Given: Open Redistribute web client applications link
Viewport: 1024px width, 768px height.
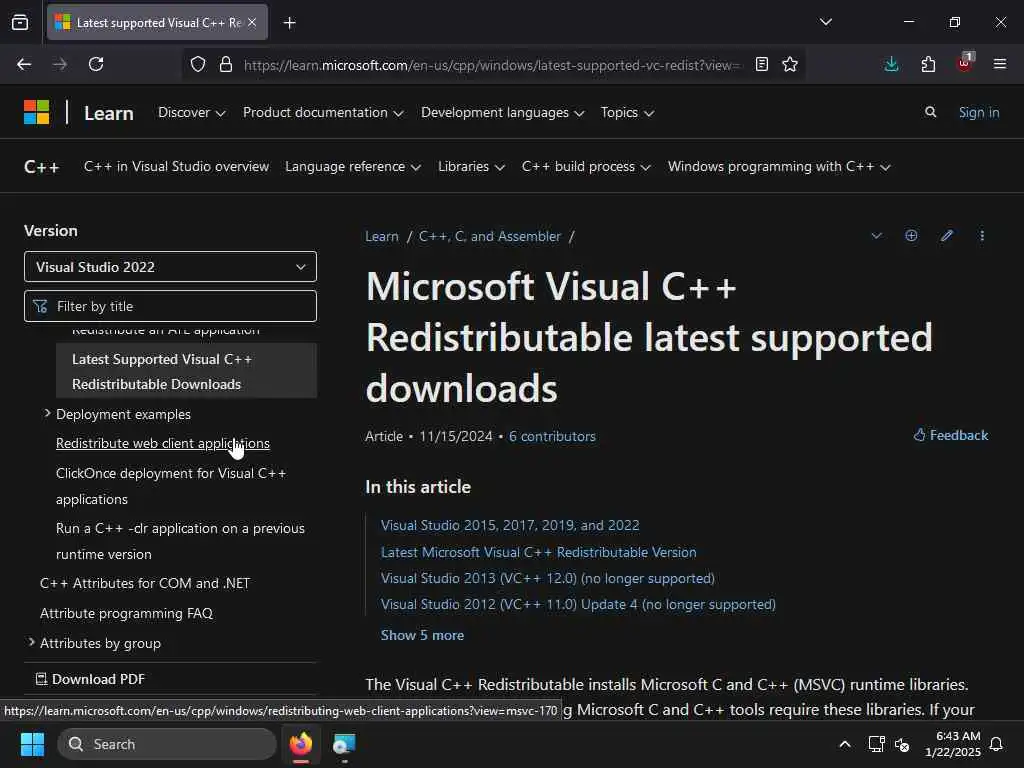Looking at the screenshot, I should (163, 443).
